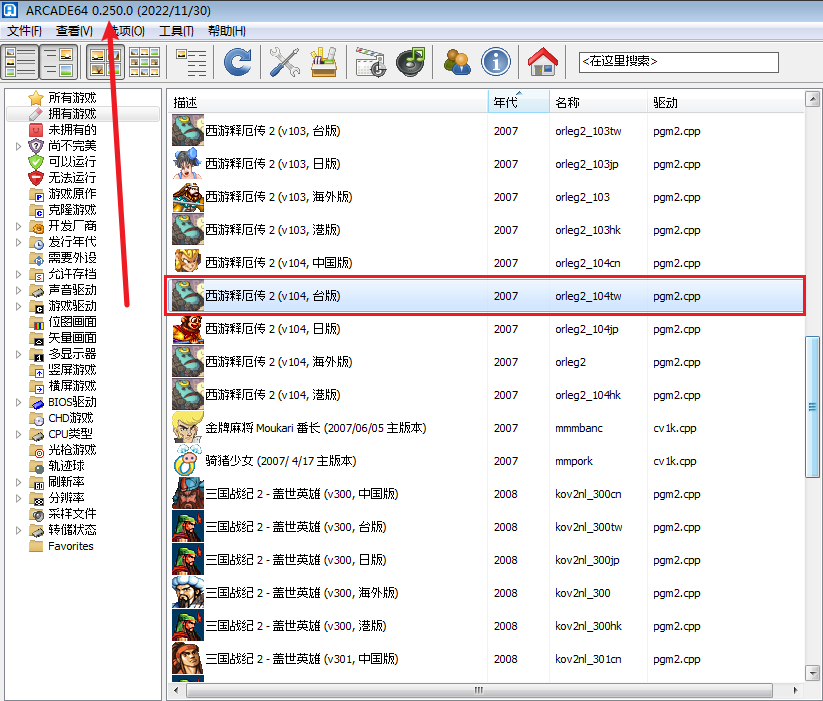Open the 文件(F) menu
Viewport: 823px width, 701px height.
pyautogui.click(x=24, y=31)
